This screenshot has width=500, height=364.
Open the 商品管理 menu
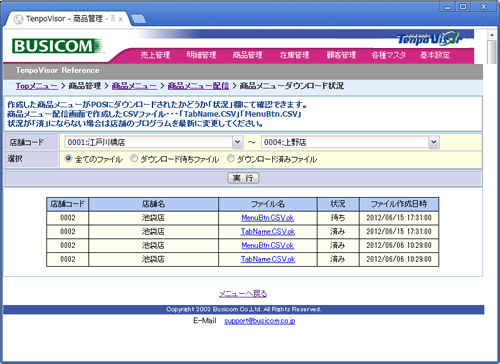pyautogui.click(x=248, y=55)
